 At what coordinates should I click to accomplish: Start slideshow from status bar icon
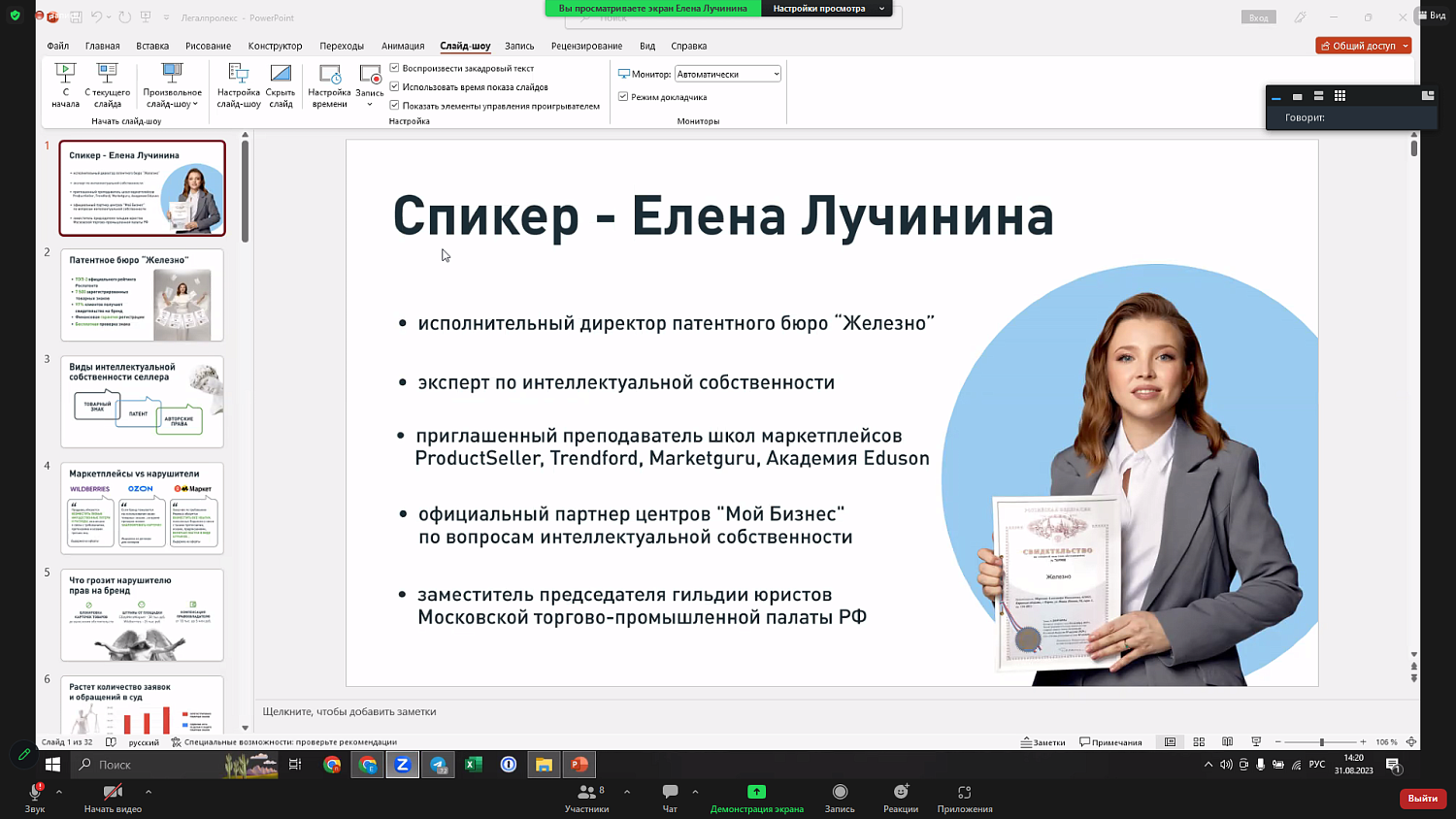pos(1256,742)
